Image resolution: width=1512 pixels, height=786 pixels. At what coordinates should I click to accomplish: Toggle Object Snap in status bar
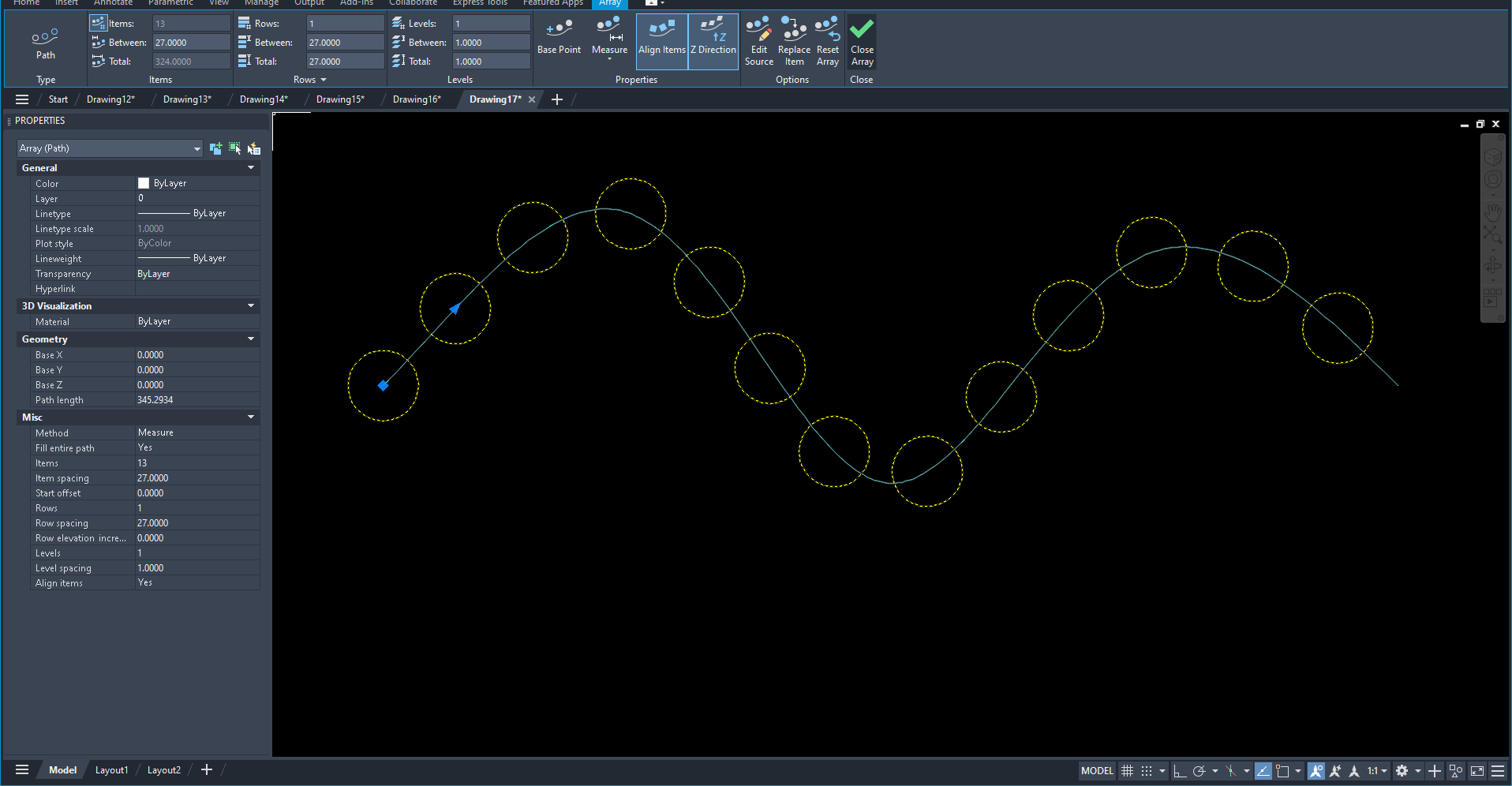[1282, 771]
